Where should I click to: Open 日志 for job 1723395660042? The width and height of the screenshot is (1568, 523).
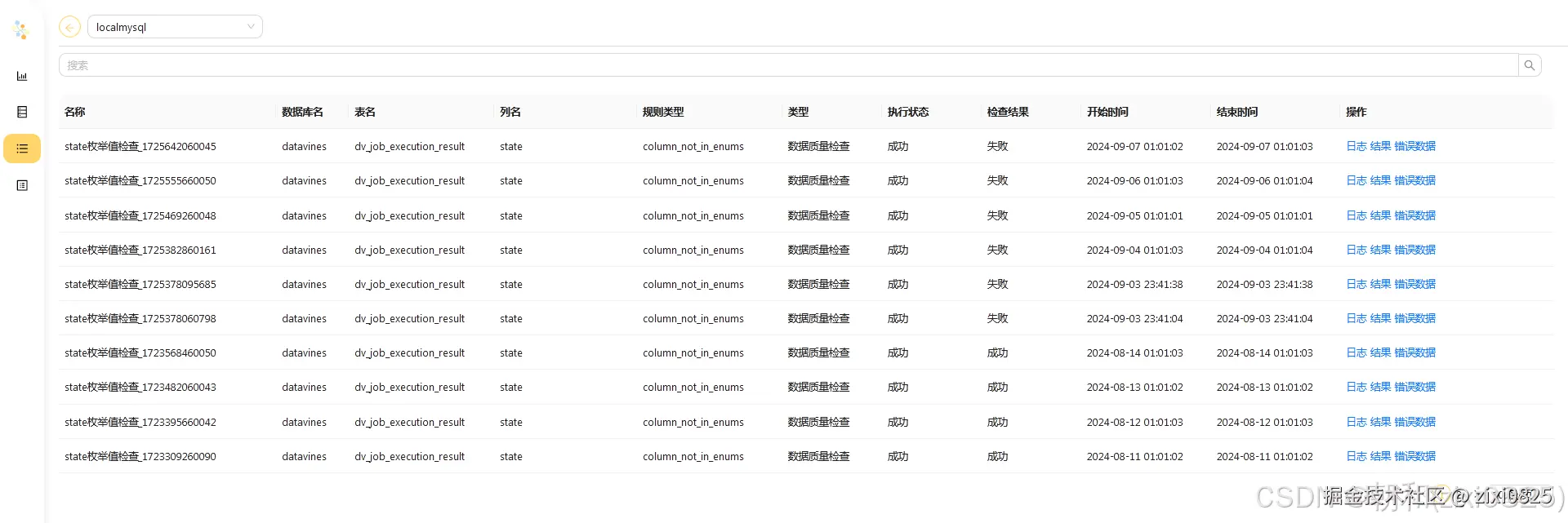(1356, 422)
